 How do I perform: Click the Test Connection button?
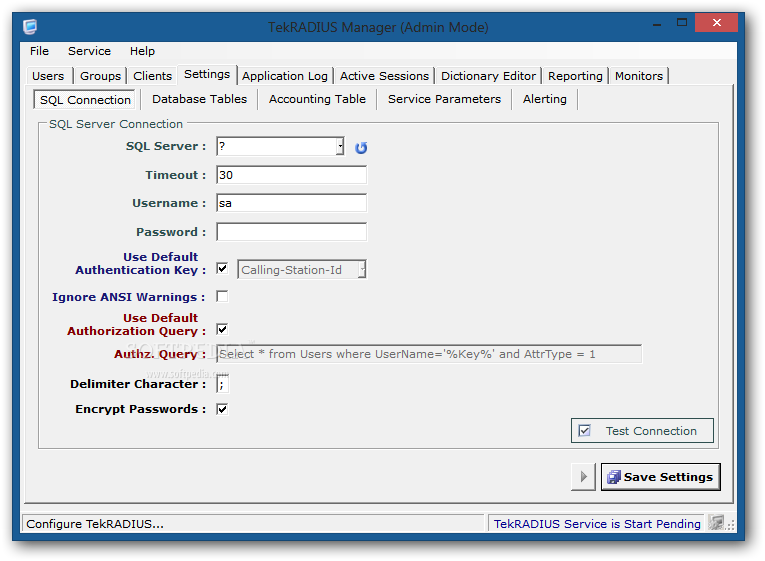click(642, 431)
